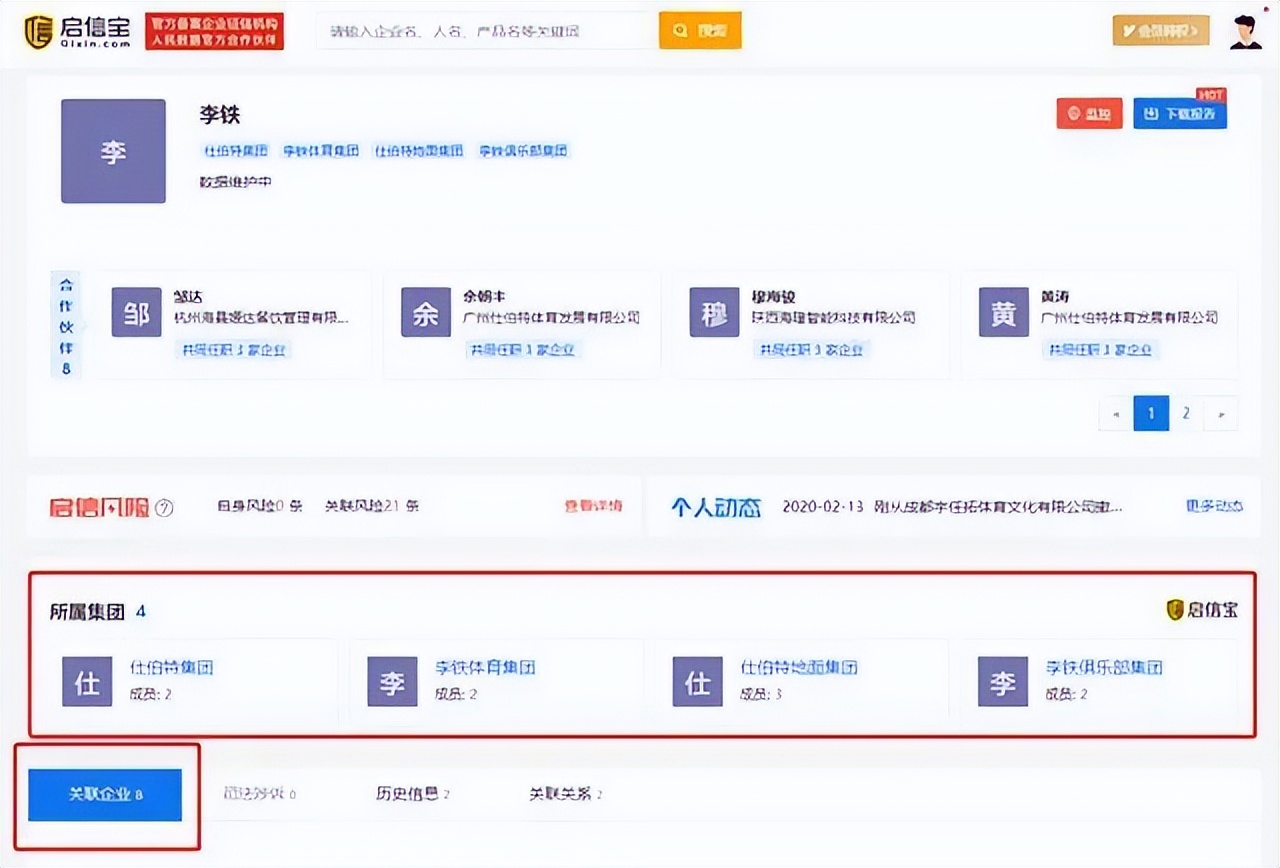
Task: Click the 余 avatar icon for partner 余娟丰
Action: pyautogui.click(x=424, y=311)
